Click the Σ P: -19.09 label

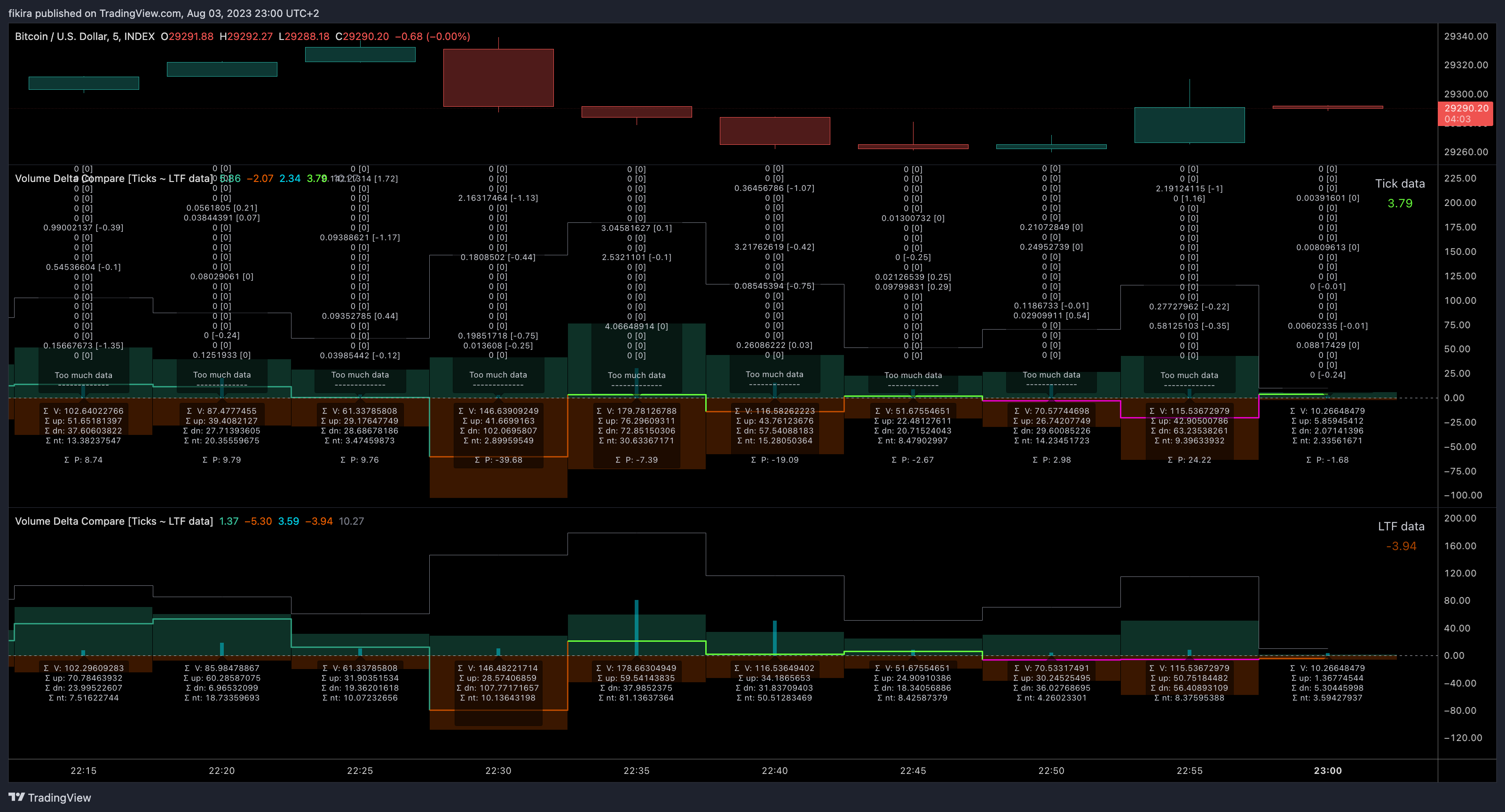(x=775, y=460)
